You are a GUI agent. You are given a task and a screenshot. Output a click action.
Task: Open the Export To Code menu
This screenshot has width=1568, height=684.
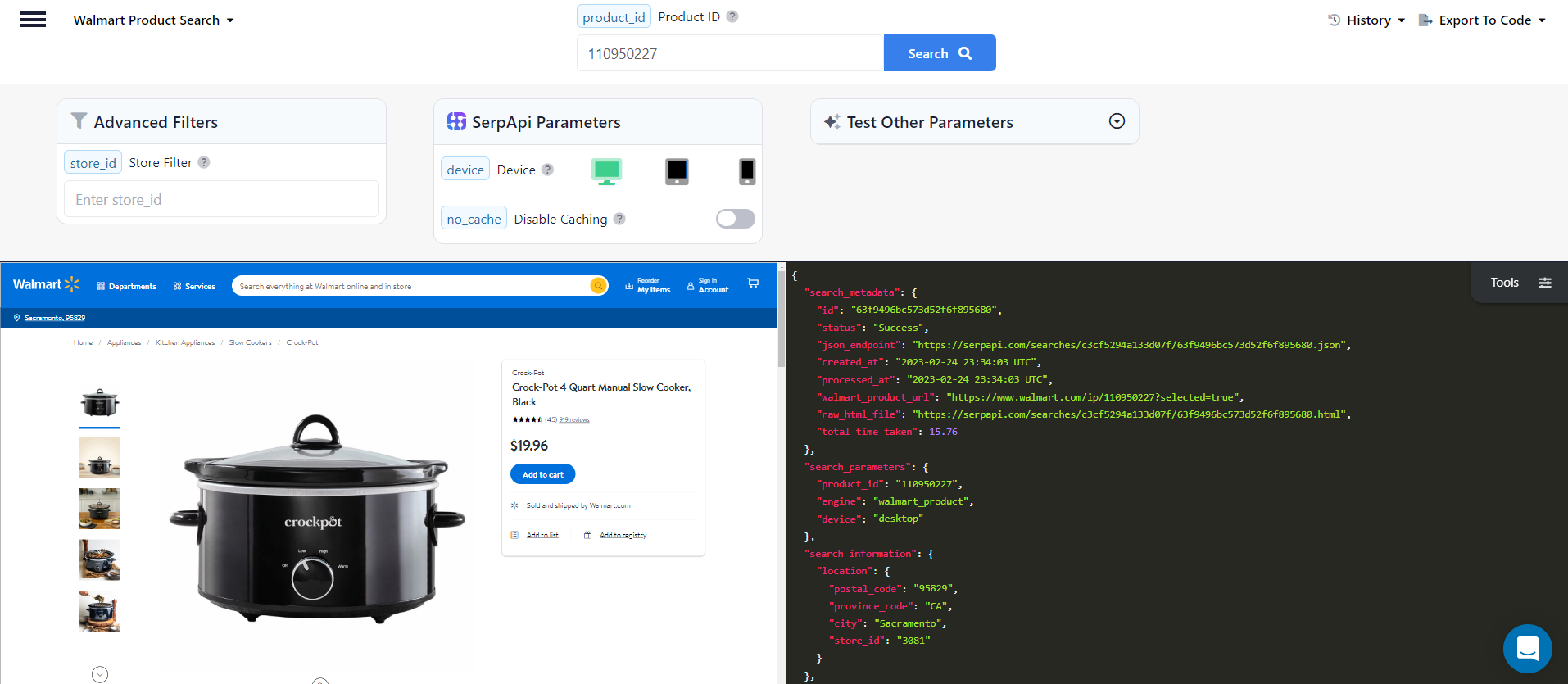[1482, 20]
